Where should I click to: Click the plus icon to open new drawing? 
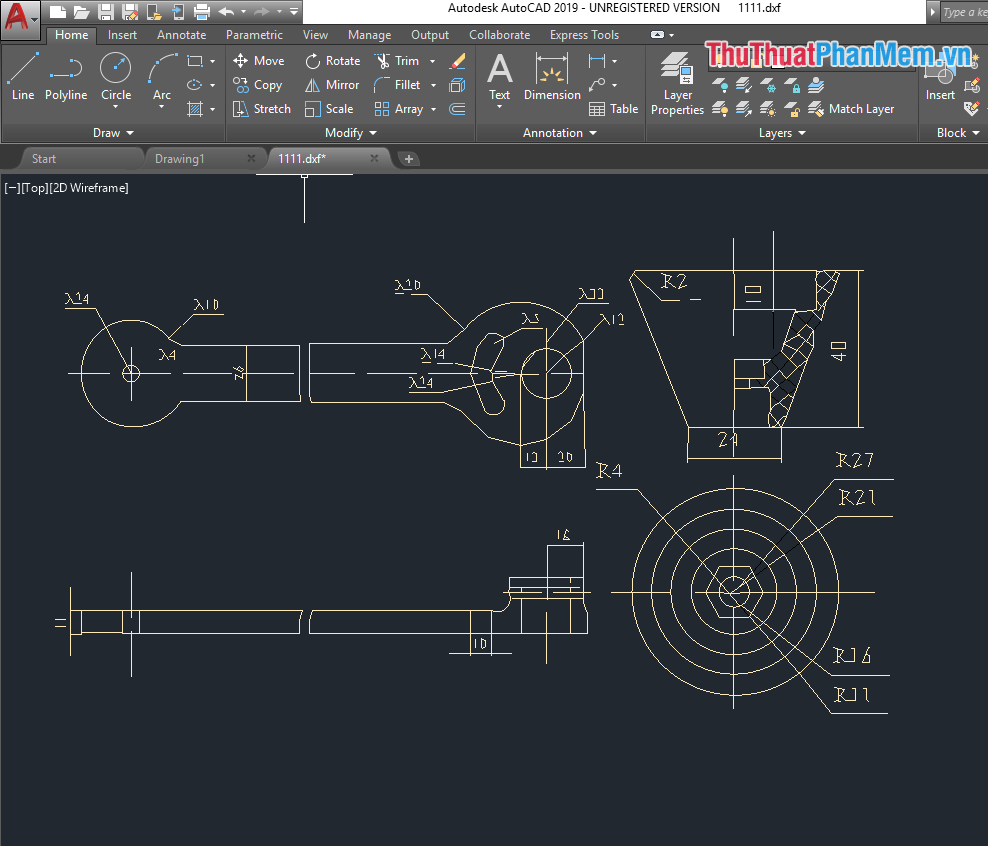(408, 158)
